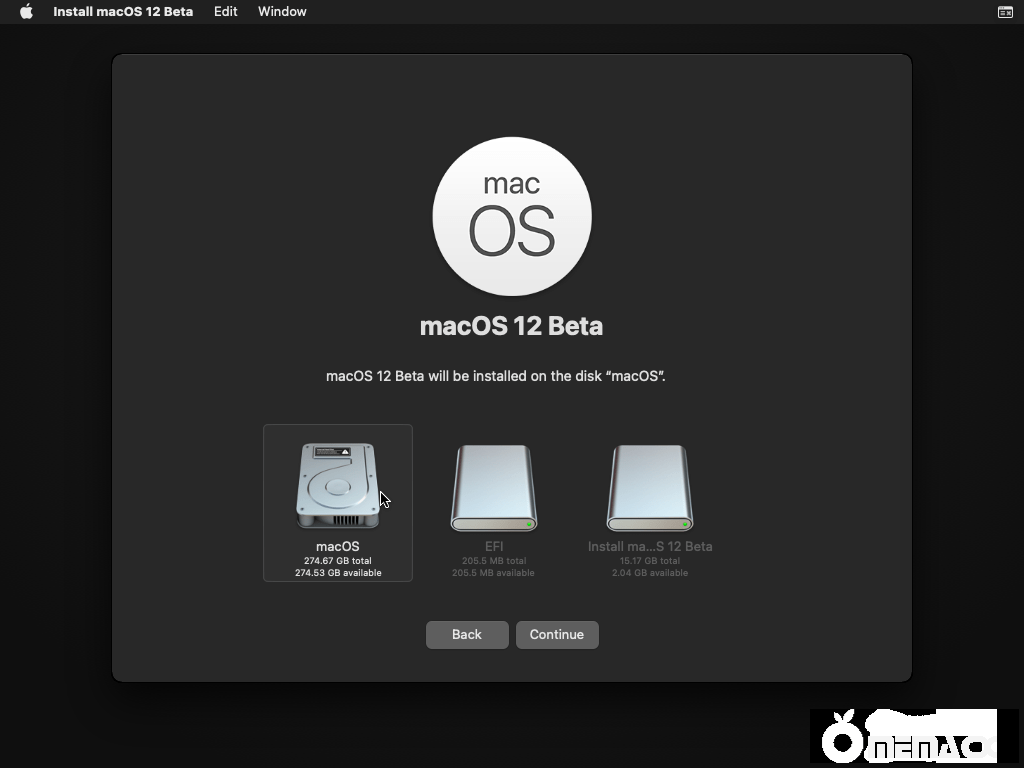Open the Edit menu
This screenshot has height=768, width=1024.
(x=225, y=12)
